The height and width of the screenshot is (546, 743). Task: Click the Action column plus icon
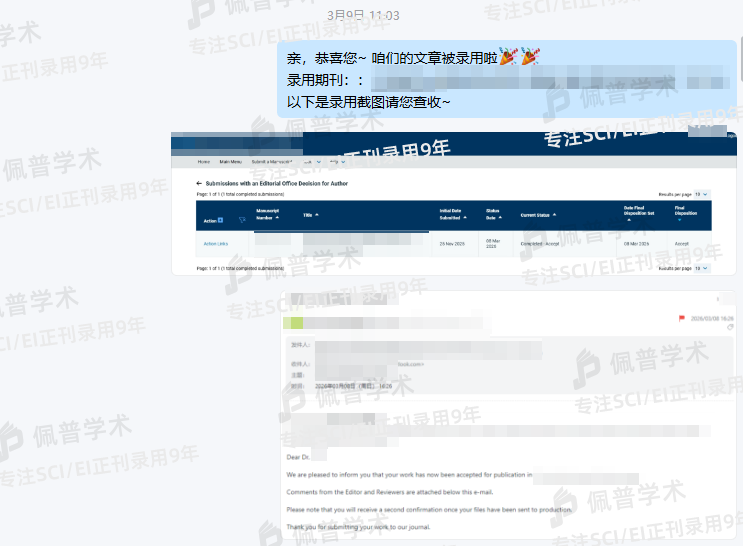click(221, 220)
